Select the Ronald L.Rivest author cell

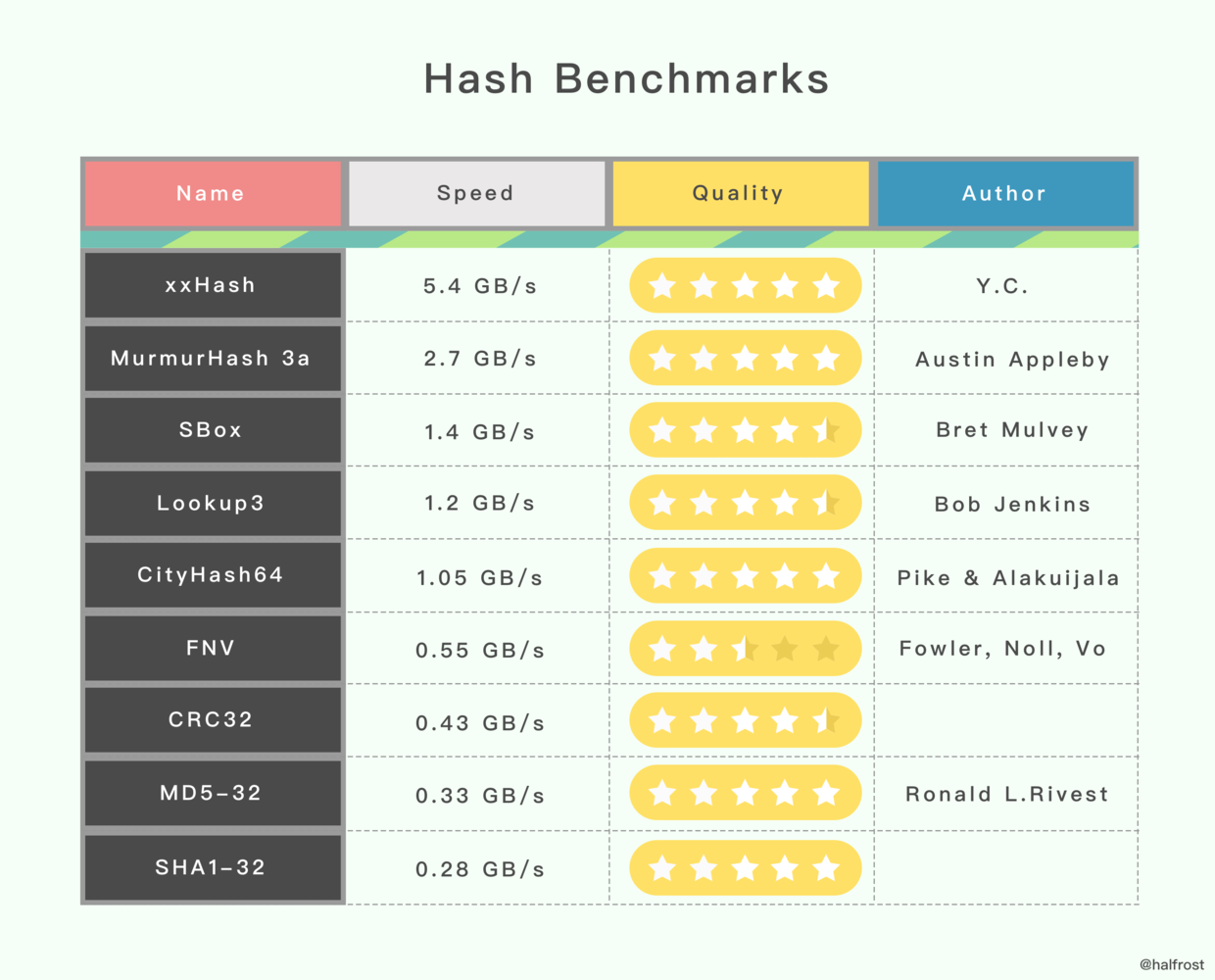pyautogui.click(x=1007, y=794)
